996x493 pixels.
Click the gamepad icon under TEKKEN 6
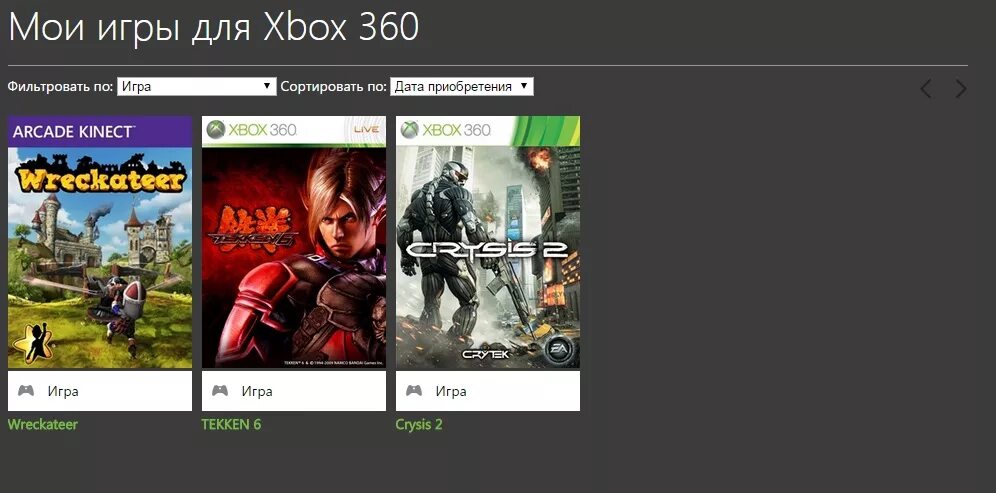[x=220, y=390]
